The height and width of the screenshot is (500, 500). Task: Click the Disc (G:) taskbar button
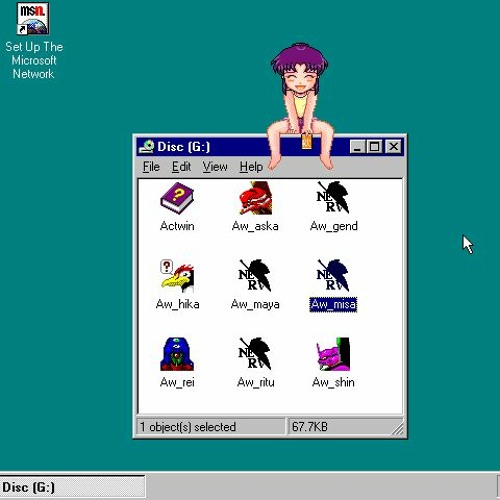(73, 487)
